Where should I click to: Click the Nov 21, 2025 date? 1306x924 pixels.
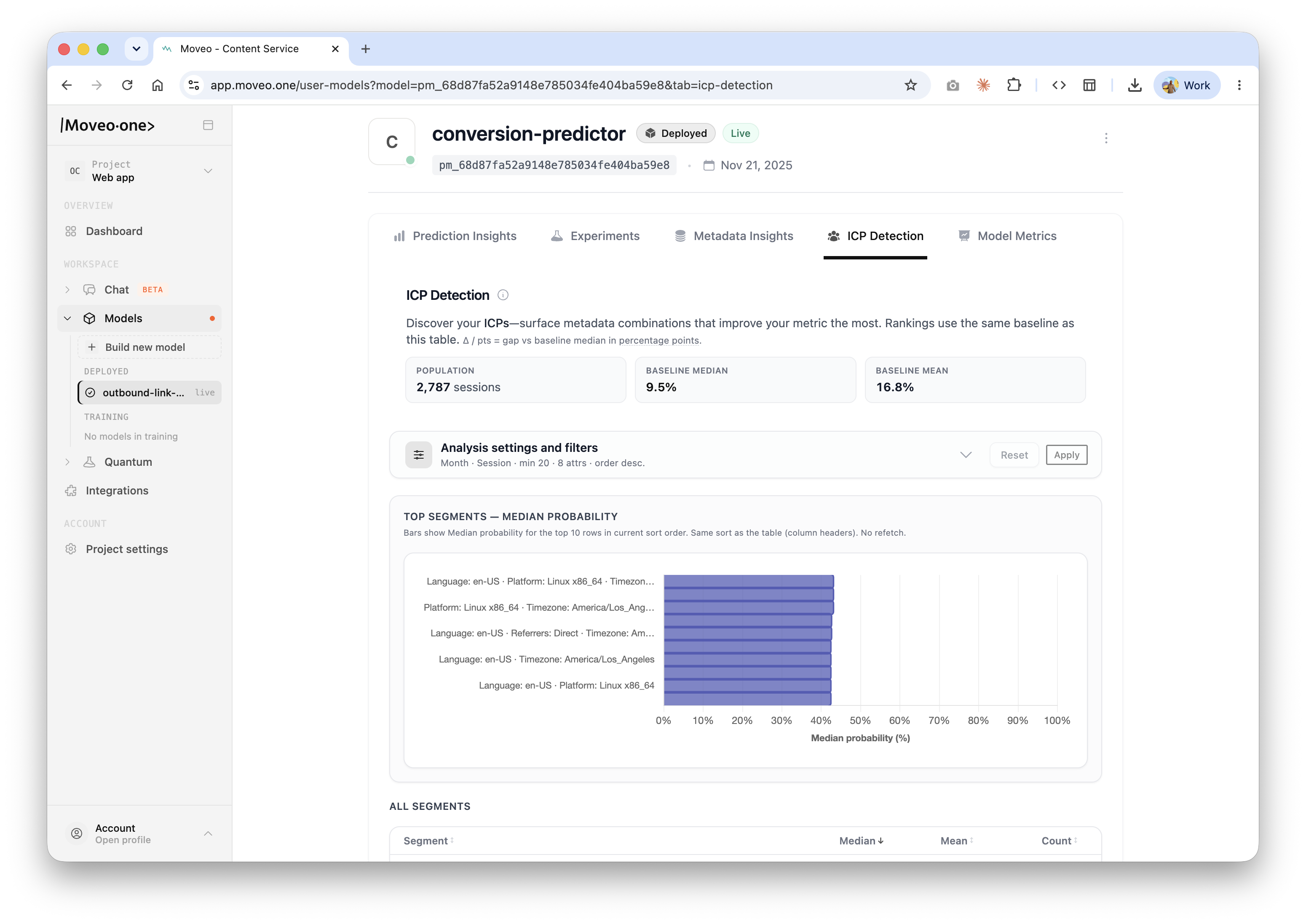coord(748,165)
